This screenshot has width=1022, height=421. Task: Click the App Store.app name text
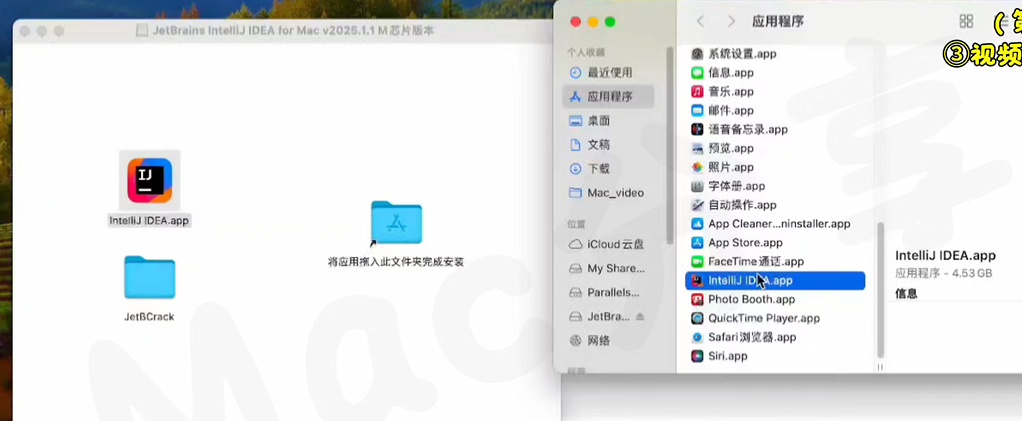tap(745, 243)
